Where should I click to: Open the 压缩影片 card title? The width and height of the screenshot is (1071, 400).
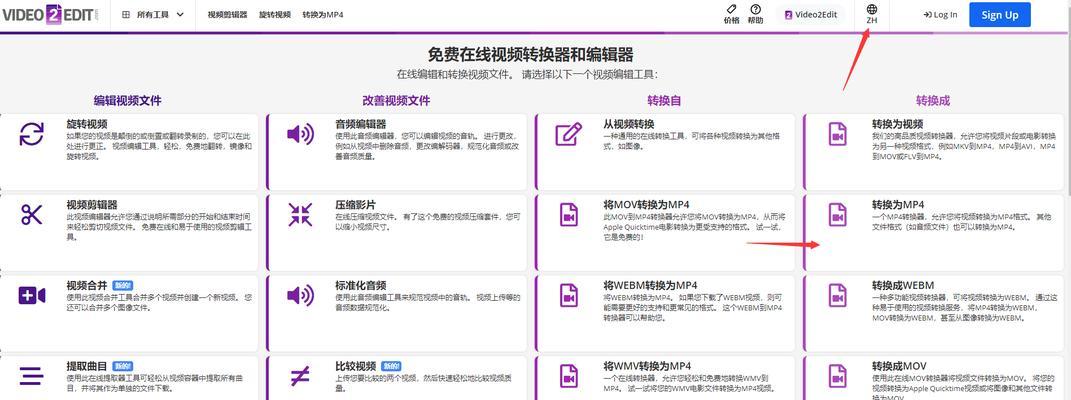tap(355, 205)
